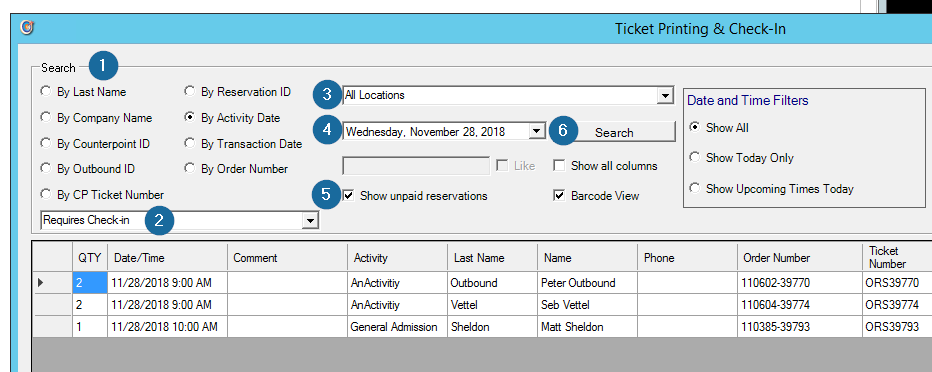The width and height of the screenshot is (932, 372).
Task: Toggle Barcode View checkbox
Action: point(559,195)
